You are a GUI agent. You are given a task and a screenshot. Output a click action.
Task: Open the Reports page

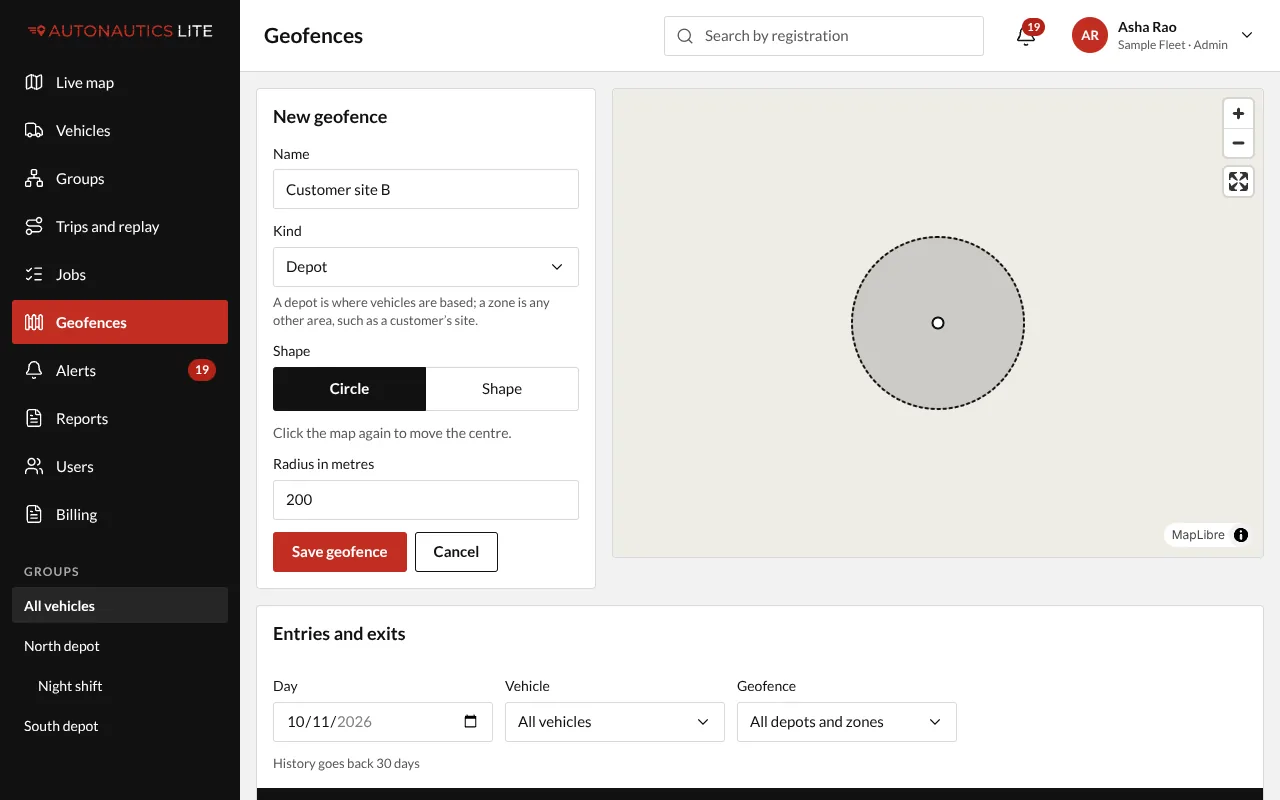(120, 418)
